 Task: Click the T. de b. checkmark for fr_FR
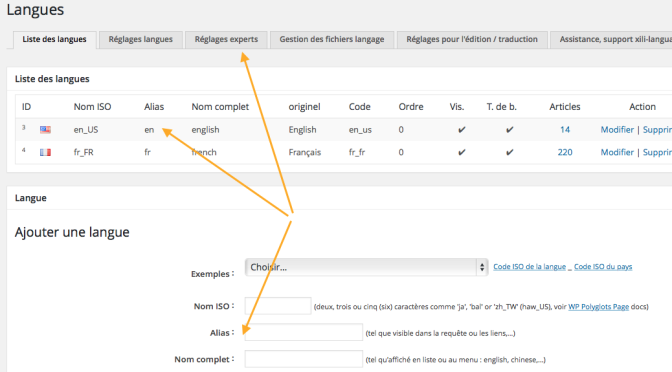[509, 152]
